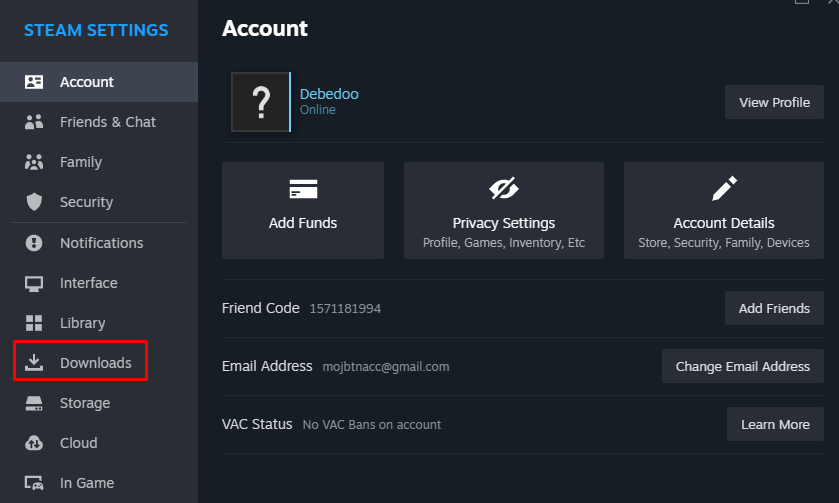839x503 pixels.
Task: Open the Add Funds tile
Action: (303, 210)
